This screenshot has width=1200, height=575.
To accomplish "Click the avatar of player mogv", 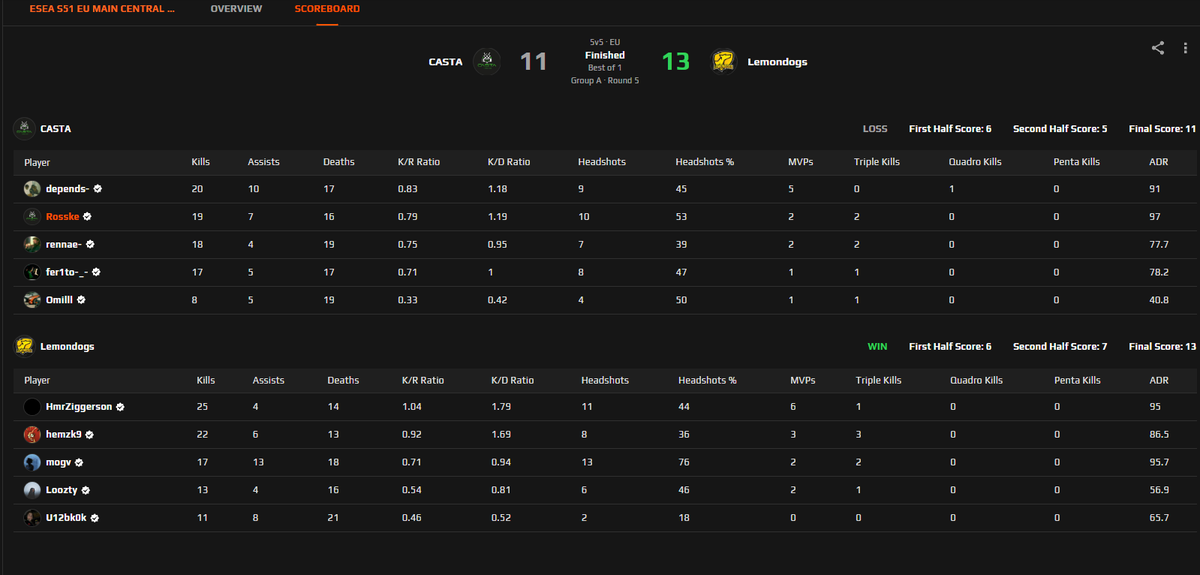I will click(x=33, y=462).
